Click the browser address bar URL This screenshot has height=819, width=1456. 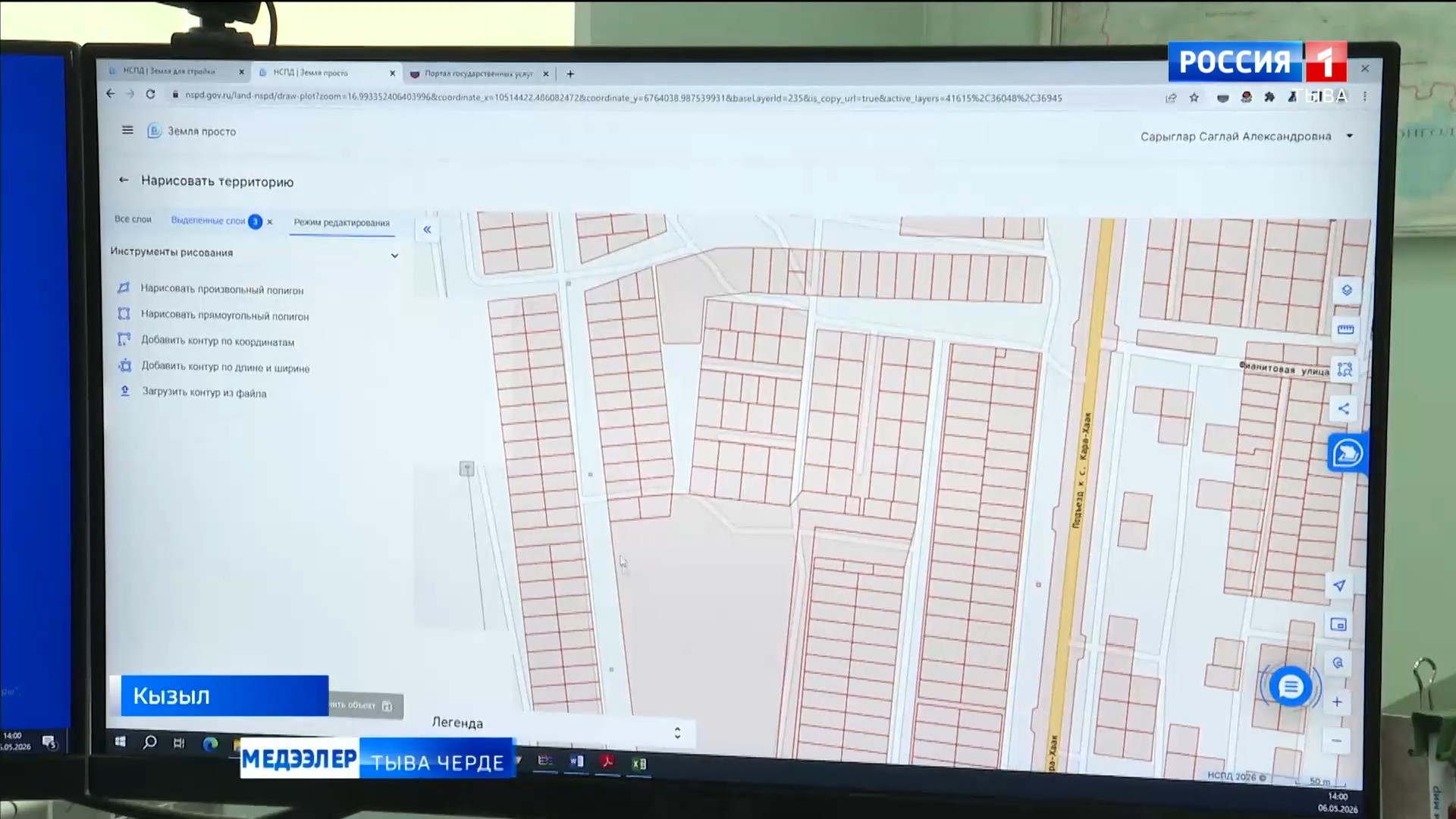coord(623,97)
